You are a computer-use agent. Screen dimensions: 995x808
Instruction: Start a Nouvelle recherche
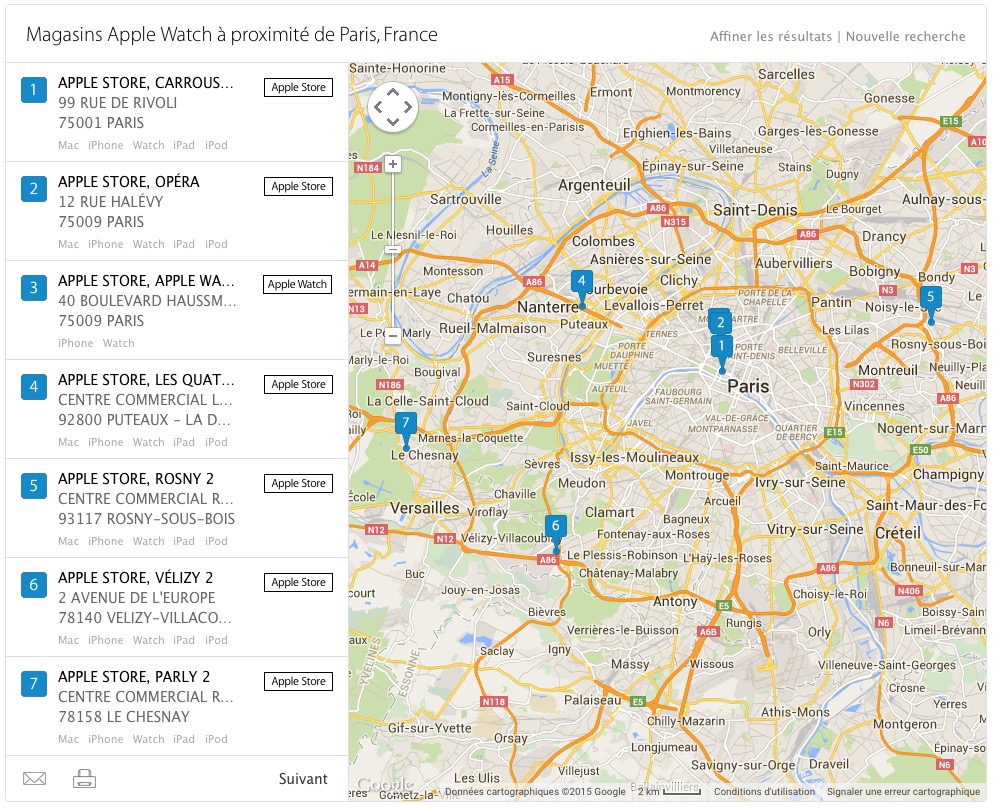(906, 36)
